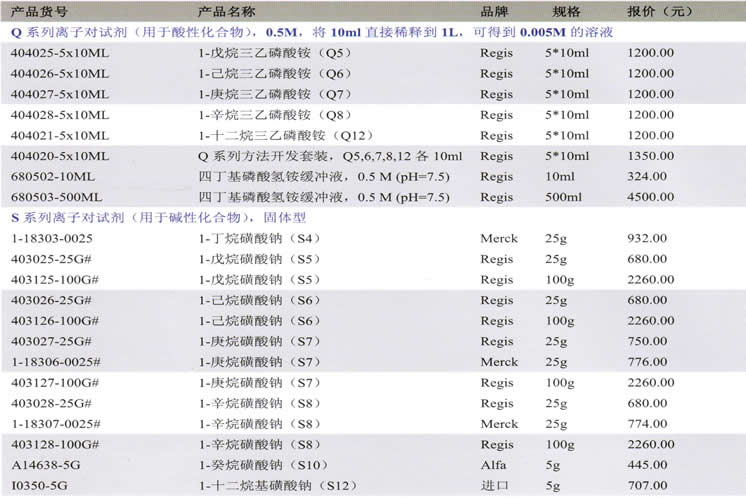
Task: Click product code 1-18307-0025#
Action: tap(58, 424)
